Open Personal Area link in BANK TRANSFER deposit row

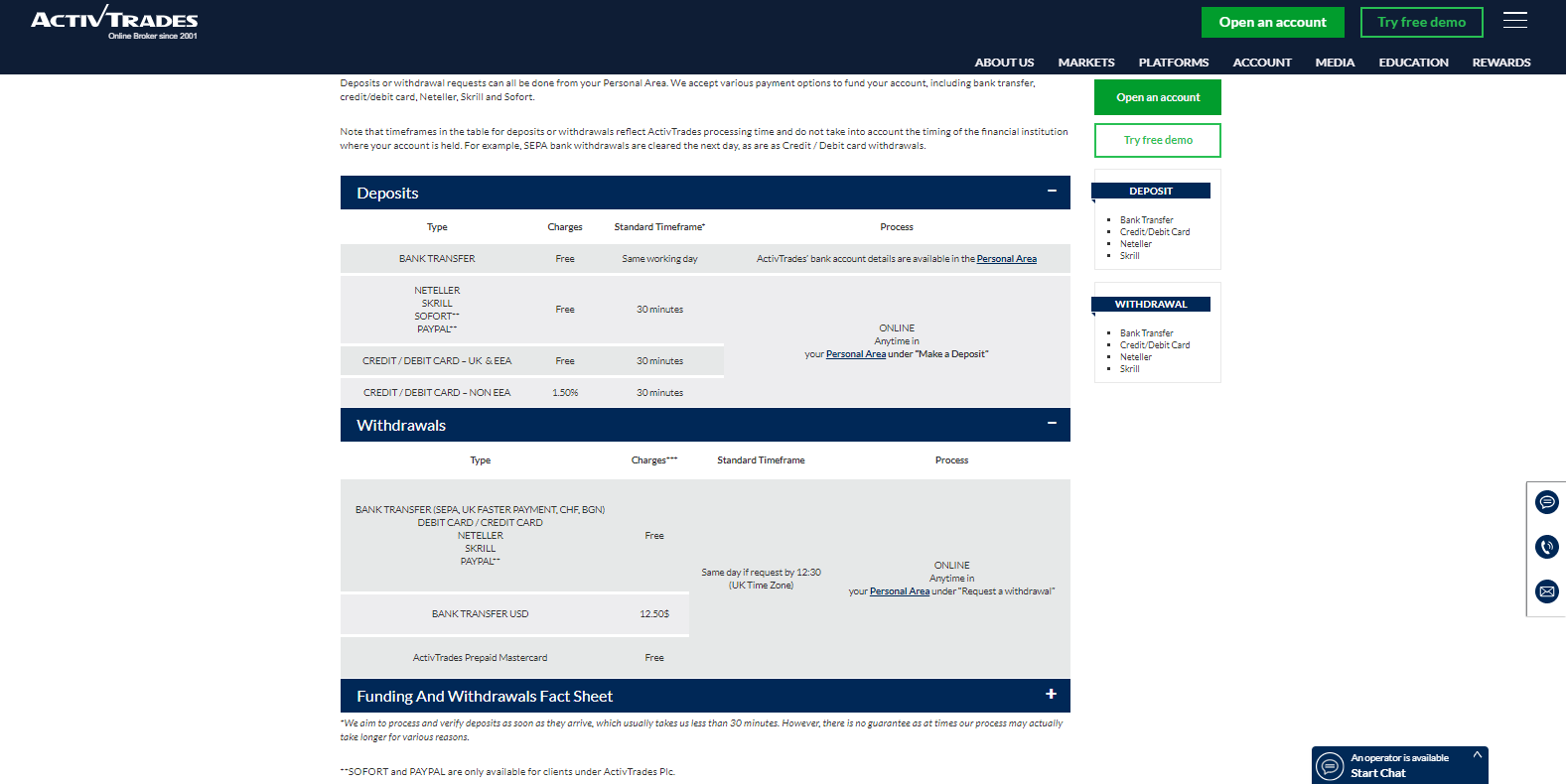(x=1006, y=259)
